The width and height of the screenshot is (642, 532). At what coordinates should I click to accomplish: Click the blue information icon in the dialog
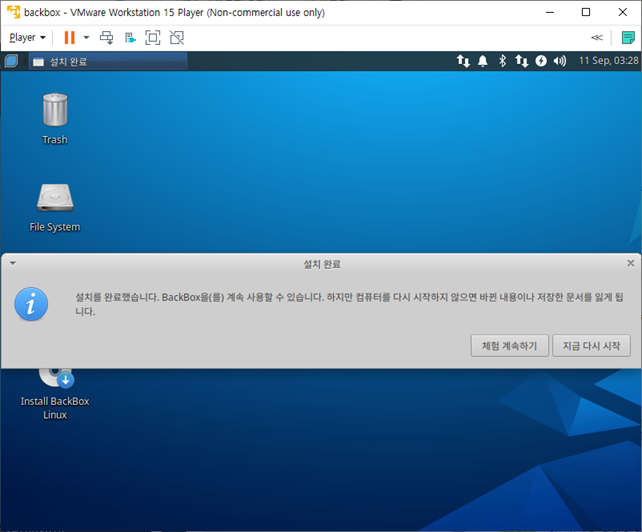pos(31,304)
